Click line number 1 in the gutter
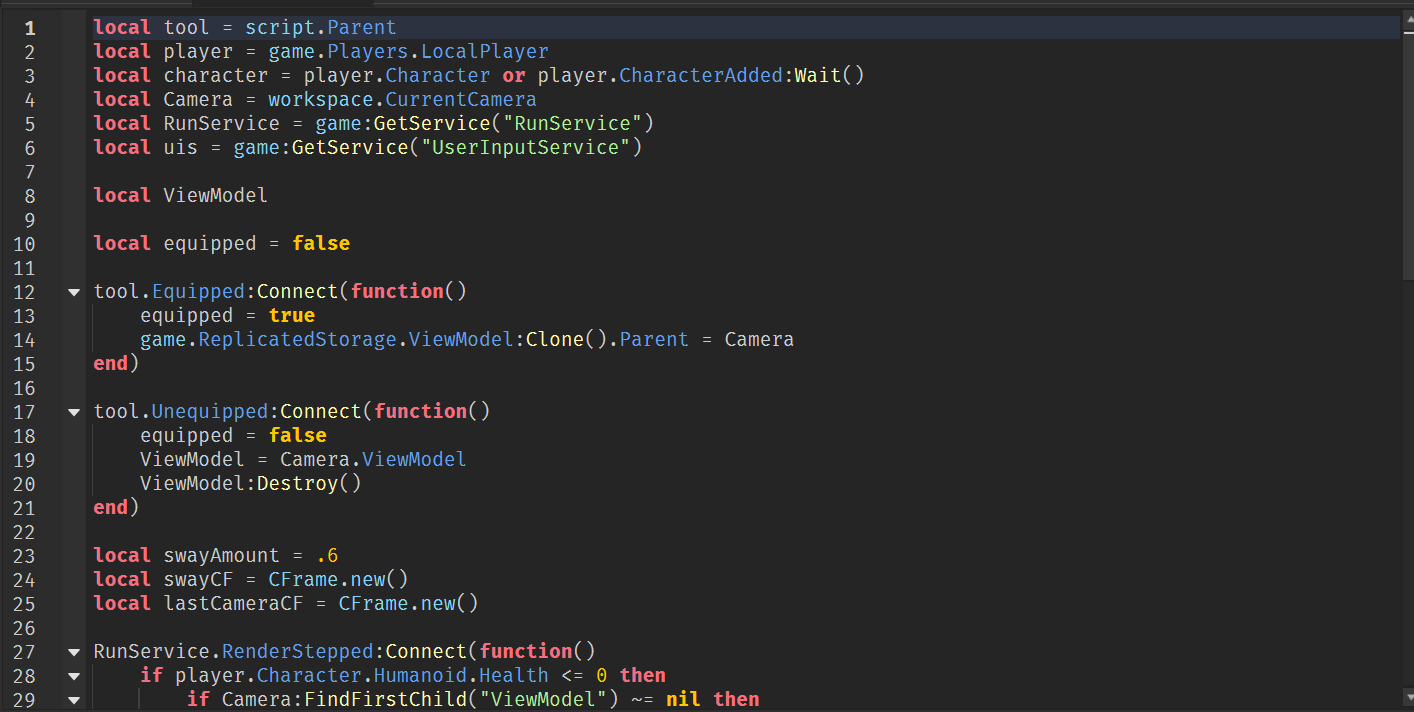The width and height of the screenshot is (1414, 712). pyautogui.click(x=29, y=27)
